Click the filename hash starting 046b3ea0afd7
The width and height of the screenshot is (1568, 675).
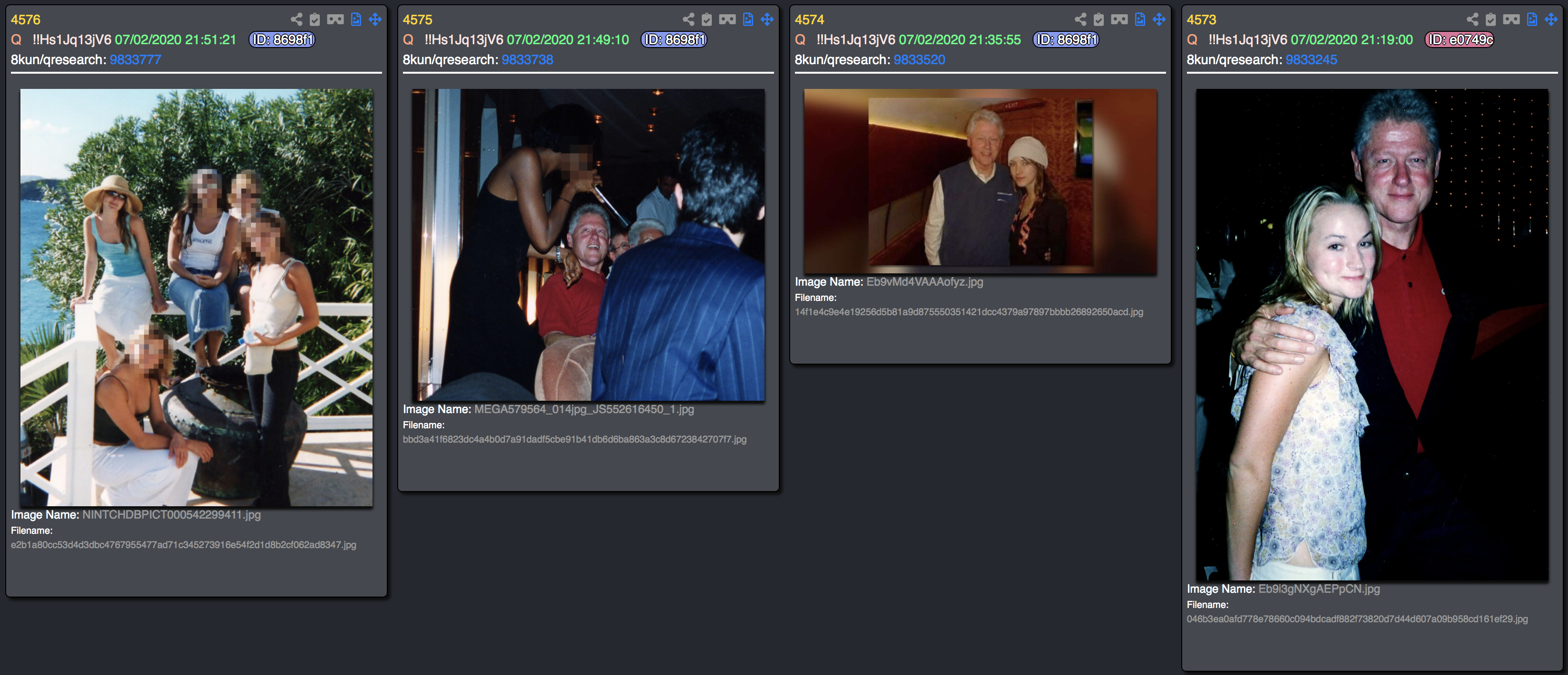[1358, 619]
